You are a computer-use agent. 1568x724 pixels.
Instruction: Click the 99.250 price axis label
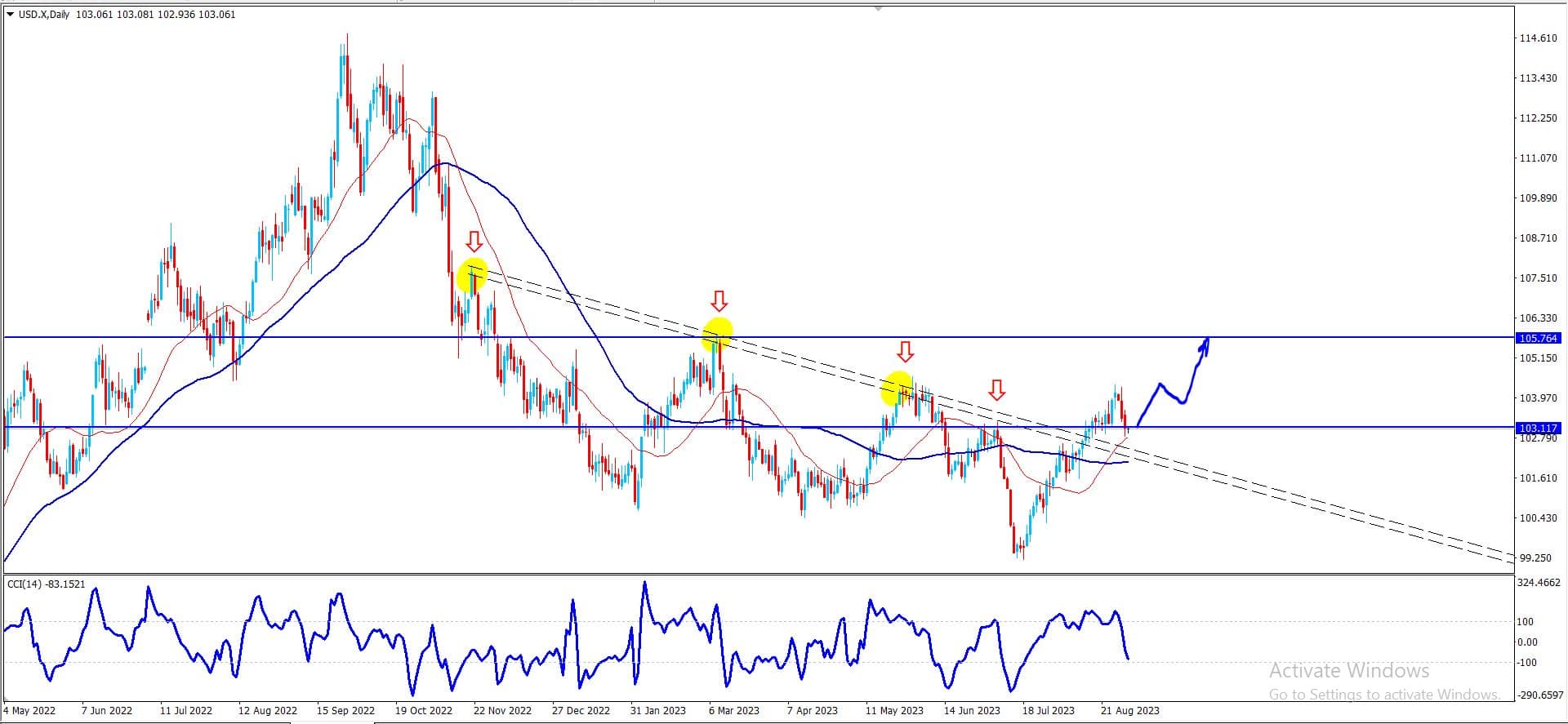(x=1535, y=558)
